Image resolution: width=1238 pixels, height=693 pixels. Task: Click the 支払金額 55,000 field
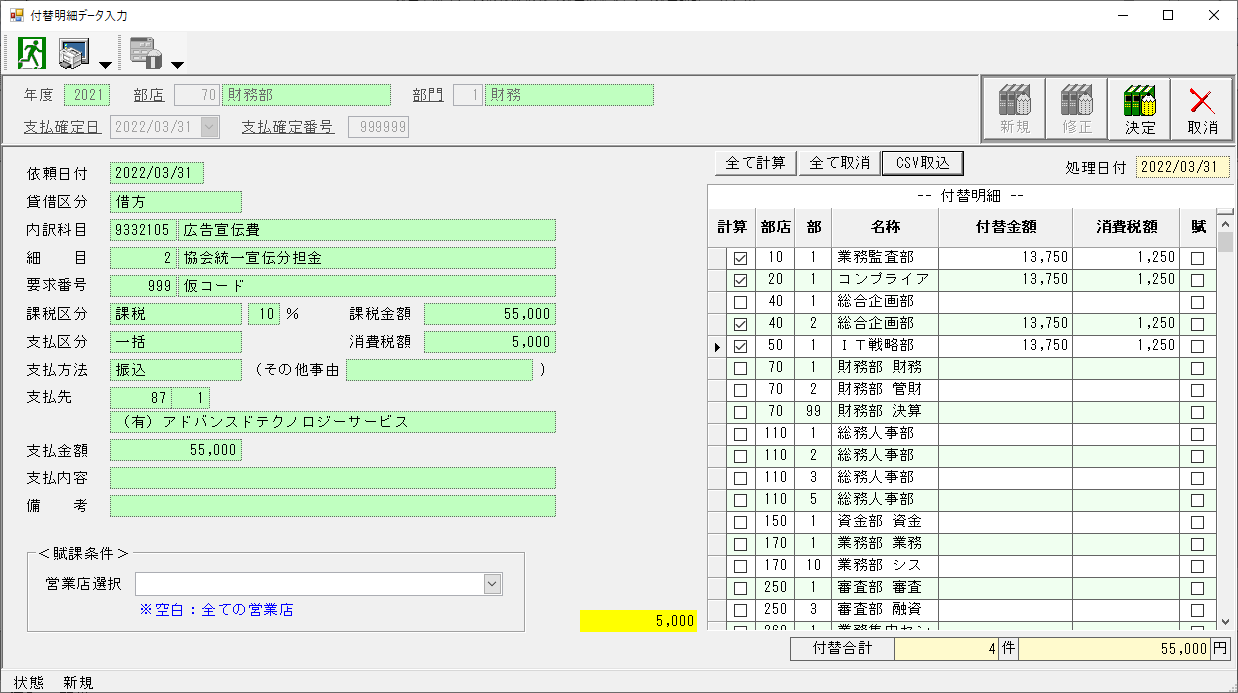tap(176, 450)
